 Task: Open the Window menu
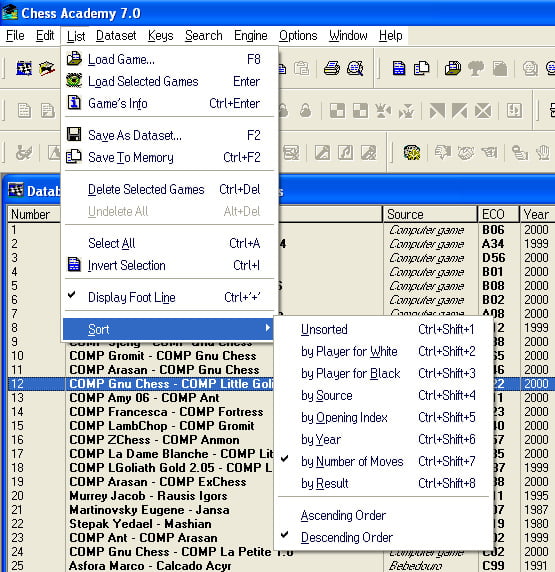point(348,36)
